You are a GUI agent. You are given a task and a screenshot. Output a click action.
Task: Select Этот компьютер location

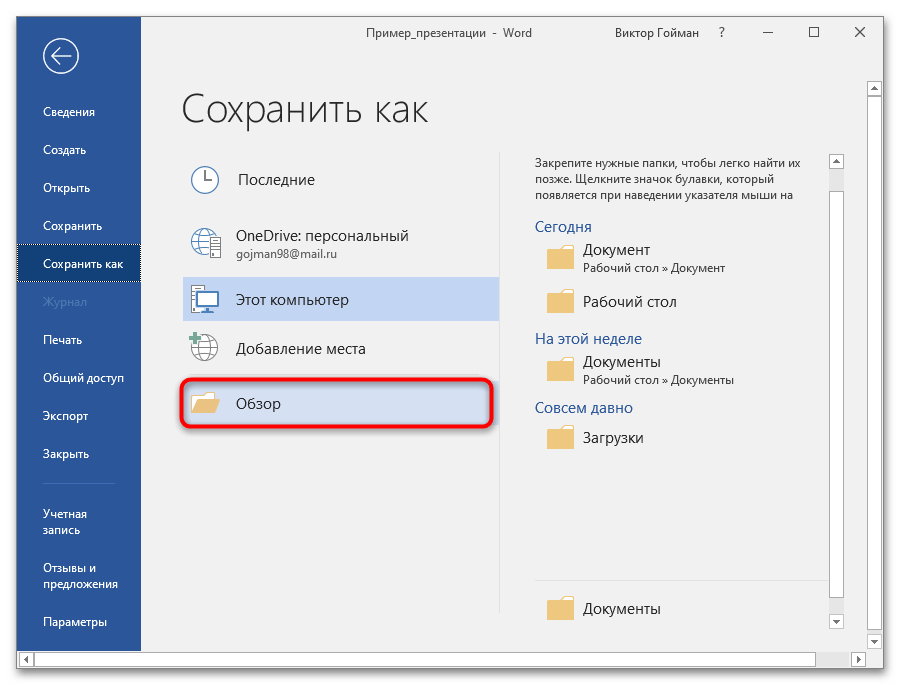tap(341, 299)
